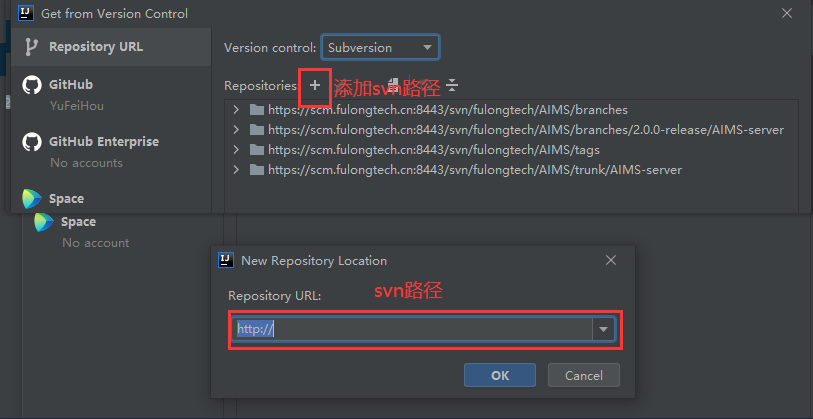This screenshot has width=813, height=419.
Task: Click the IntelliJ logo in Get from Version Control title bar
Action: (26, 13)
